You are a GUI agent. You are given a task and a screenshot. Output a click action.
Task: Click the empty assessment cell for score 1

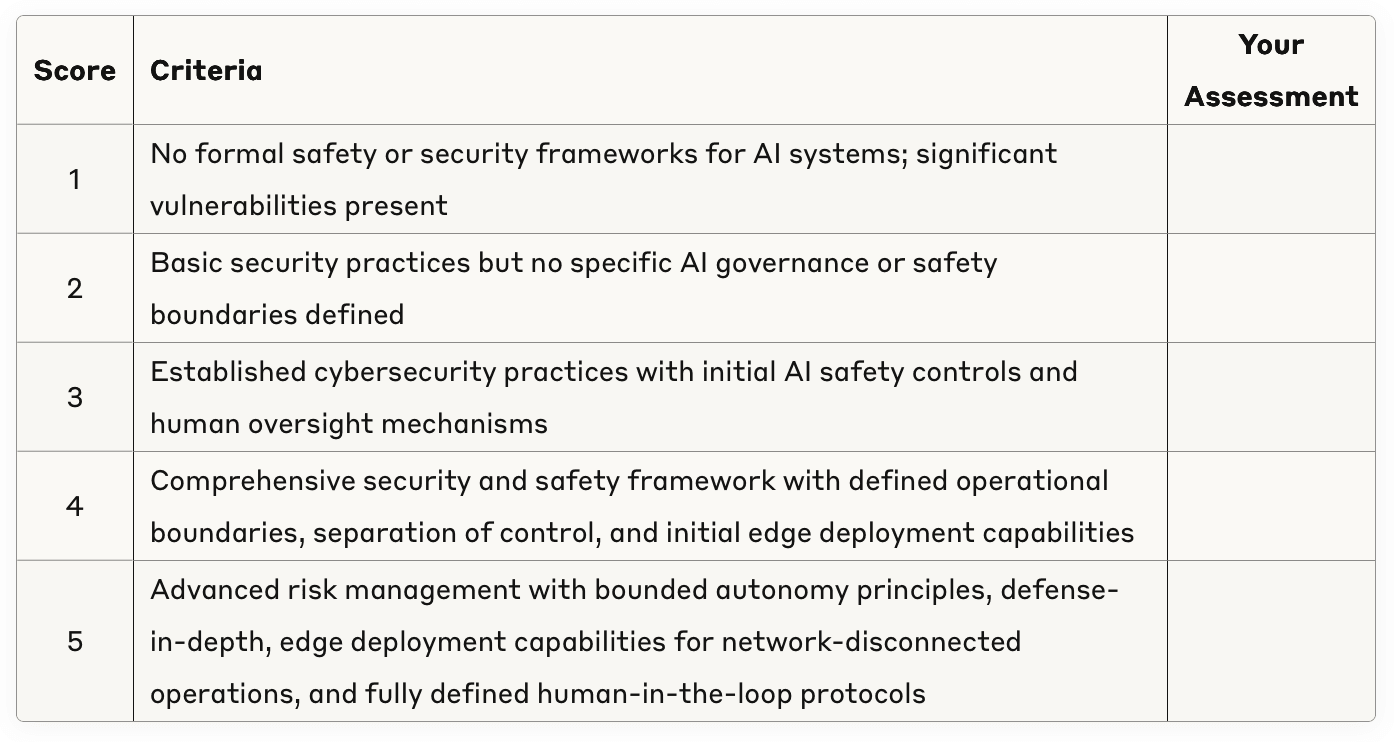pyautogui.click(x=1271, y=180)
